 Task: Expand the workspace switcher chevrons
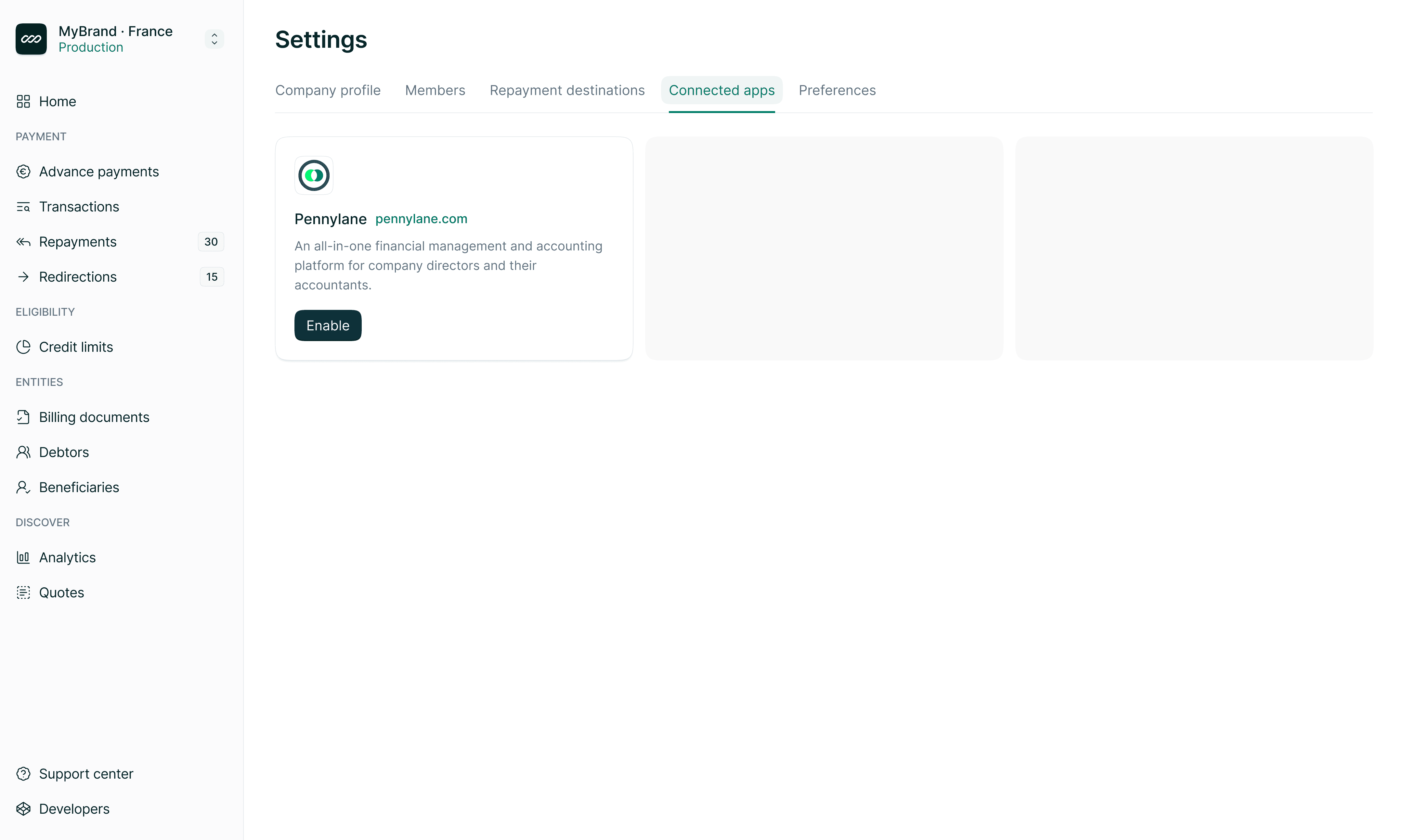[x=214, y=39]
